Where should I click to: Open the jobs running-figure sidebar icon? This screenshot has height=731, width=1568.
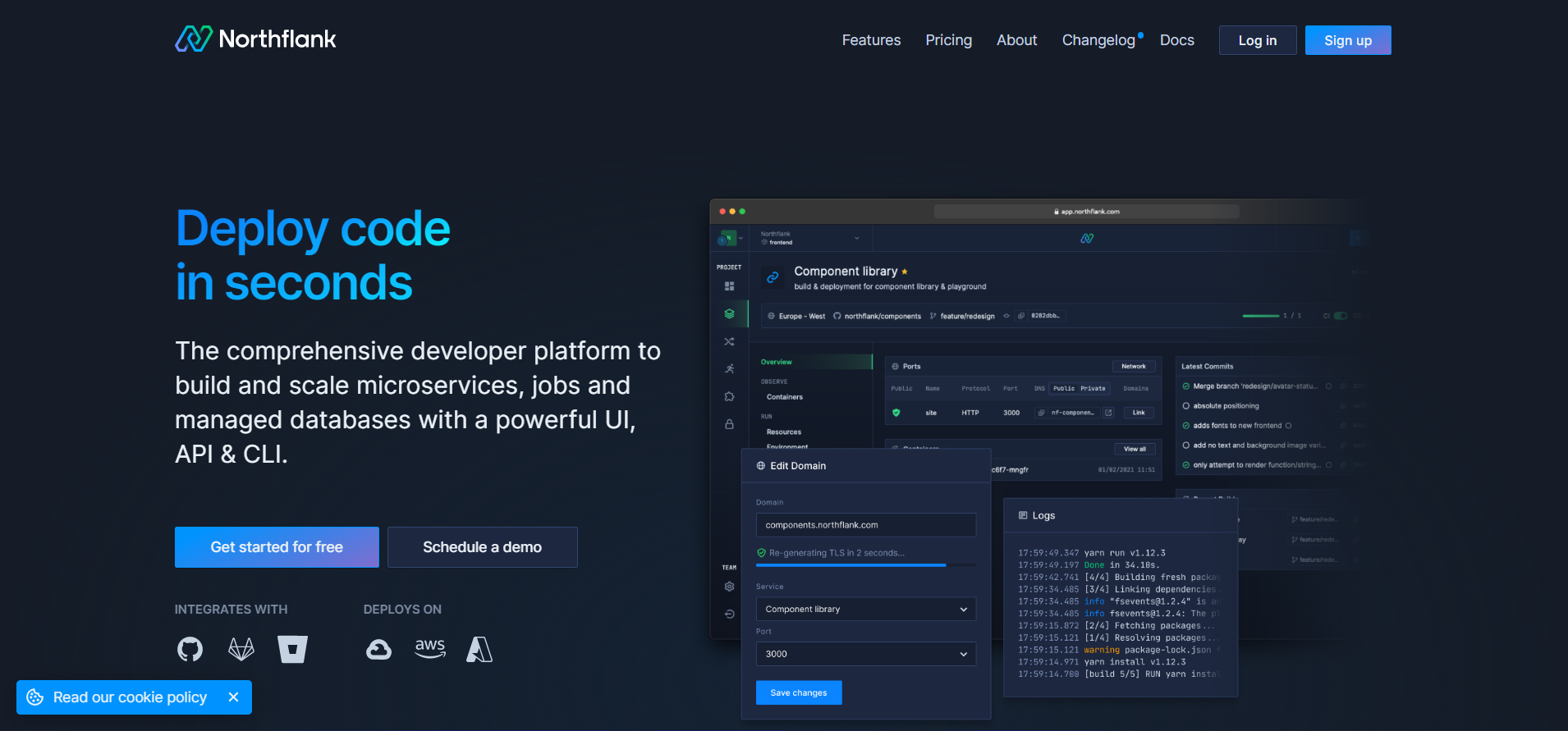coord(729,369)
